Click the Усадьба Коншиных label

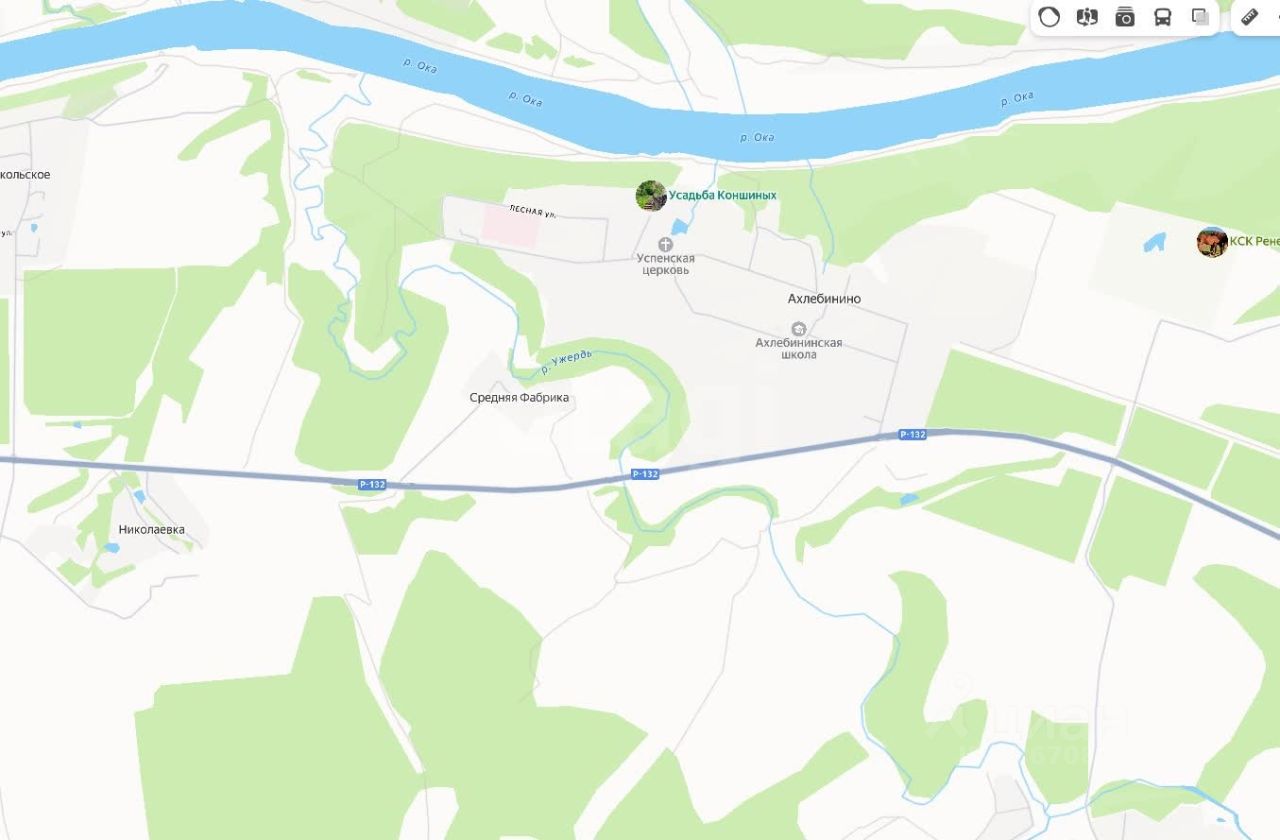[723, 196]
